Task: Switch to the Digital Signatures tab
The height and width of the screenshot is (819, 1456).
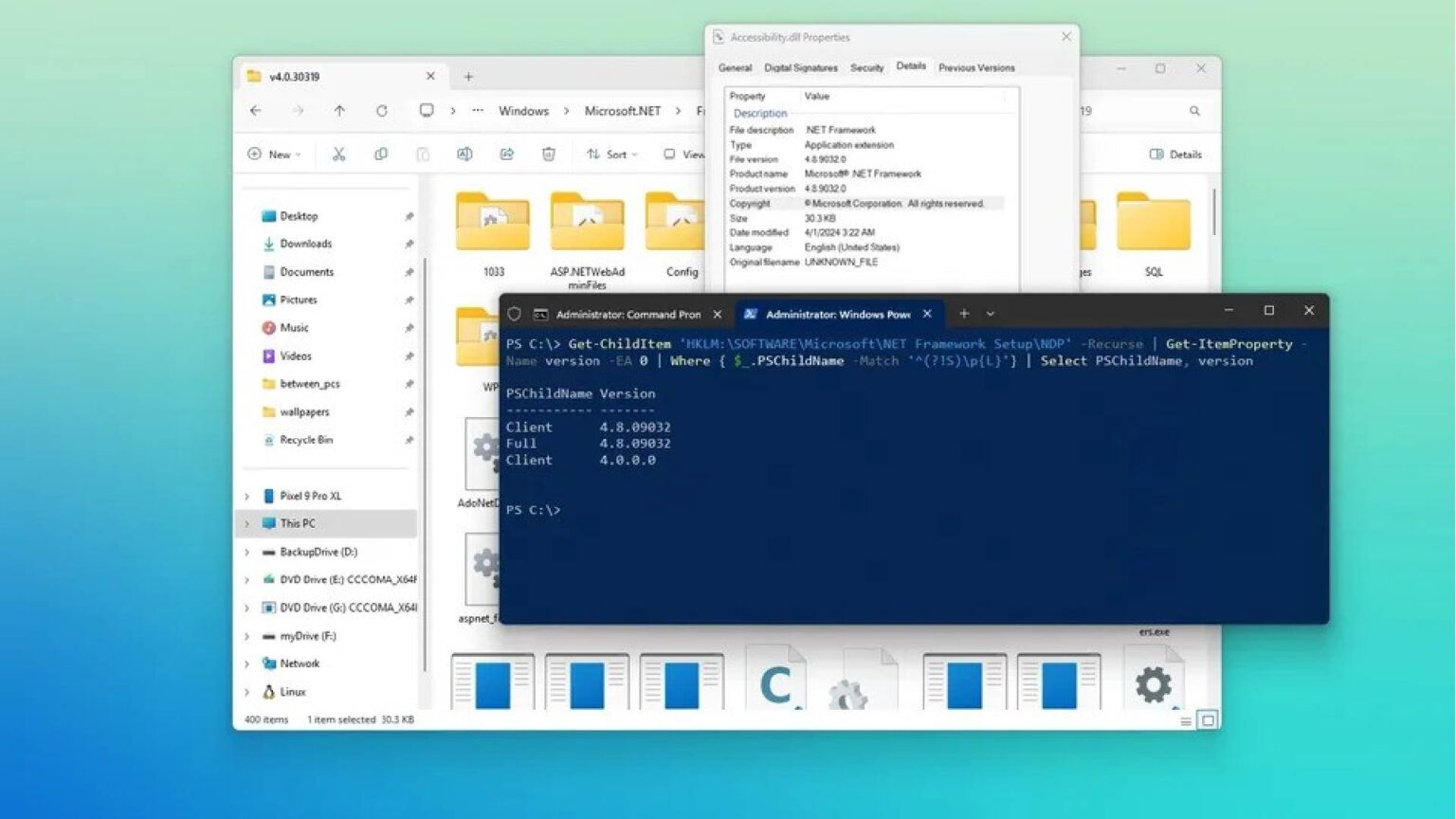Action: (800, 67)
